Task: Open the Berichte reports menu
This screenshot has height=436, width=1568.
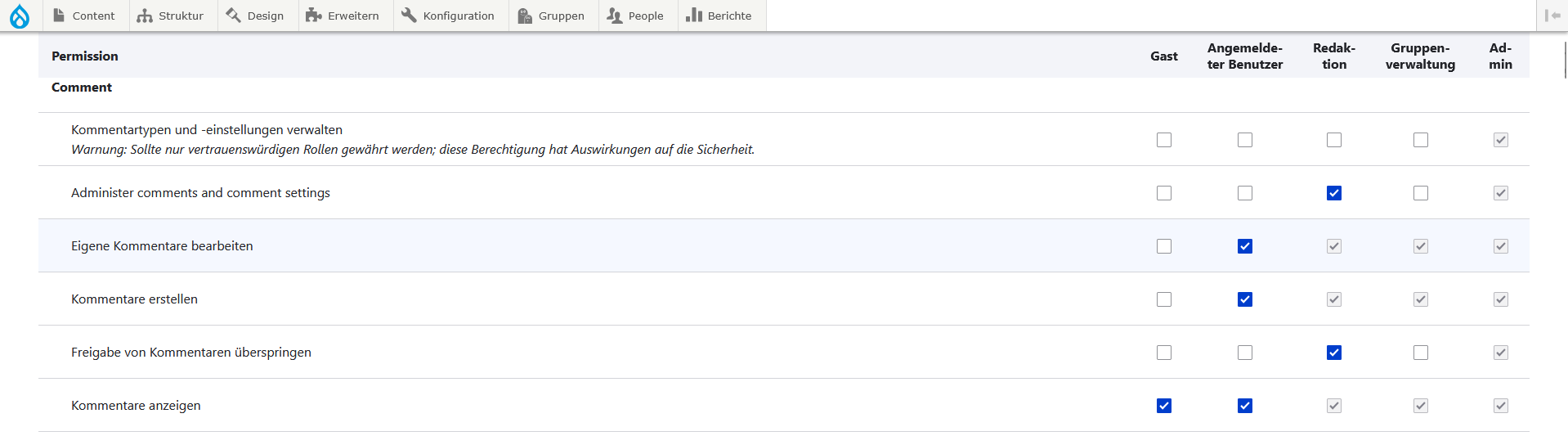Action: coord(720,16)
